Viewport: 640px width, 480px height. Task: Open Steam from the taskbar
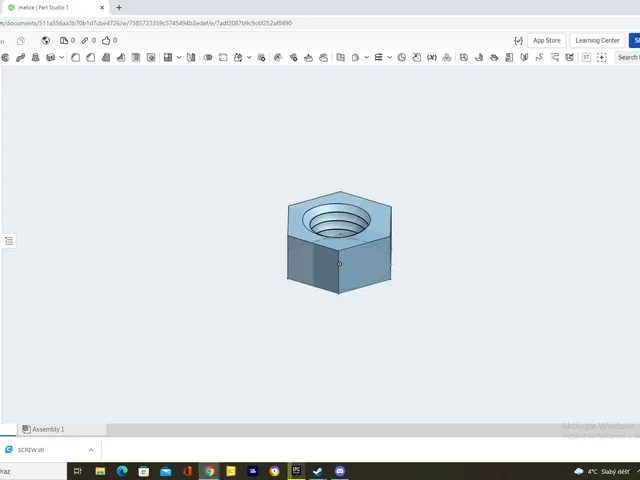(318, 471)
